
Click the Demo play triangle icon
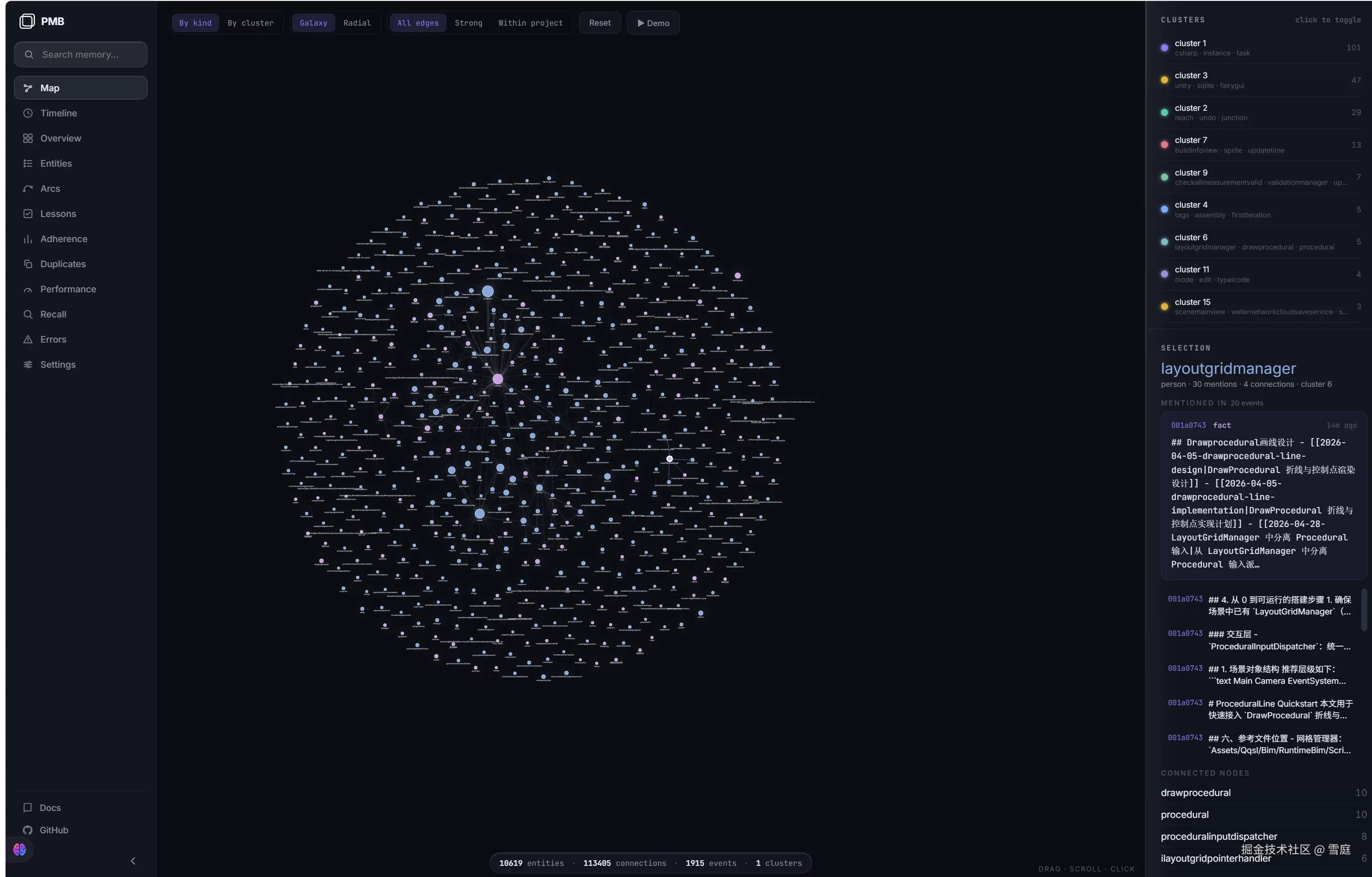coord(641,23)
